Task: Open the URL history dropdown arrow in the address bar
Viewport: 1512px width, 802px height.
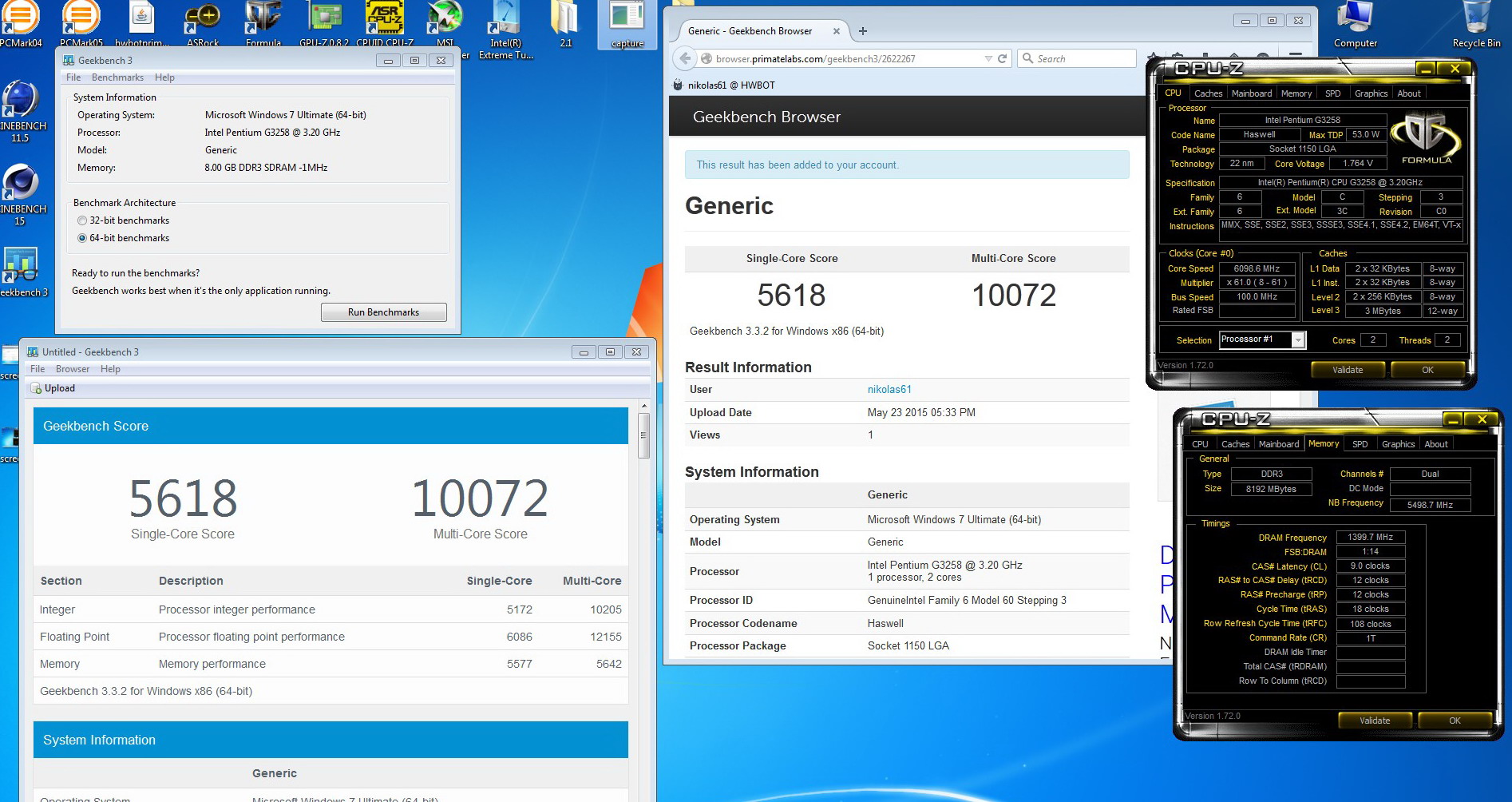Action: pyautogui.click(x=988, y=58)
